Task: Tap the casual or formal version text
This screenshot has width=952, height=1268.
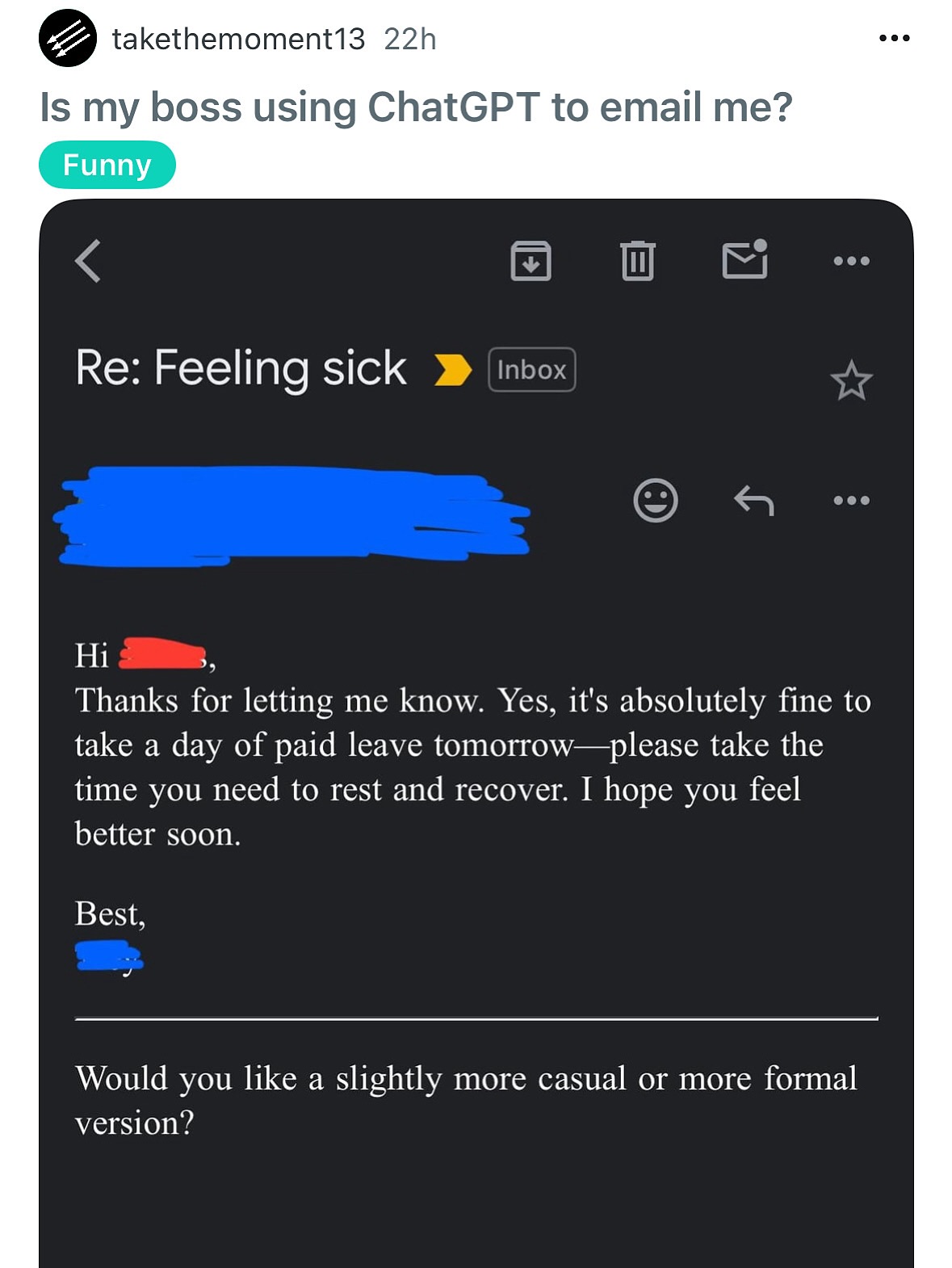Action: coord(466,1100)
